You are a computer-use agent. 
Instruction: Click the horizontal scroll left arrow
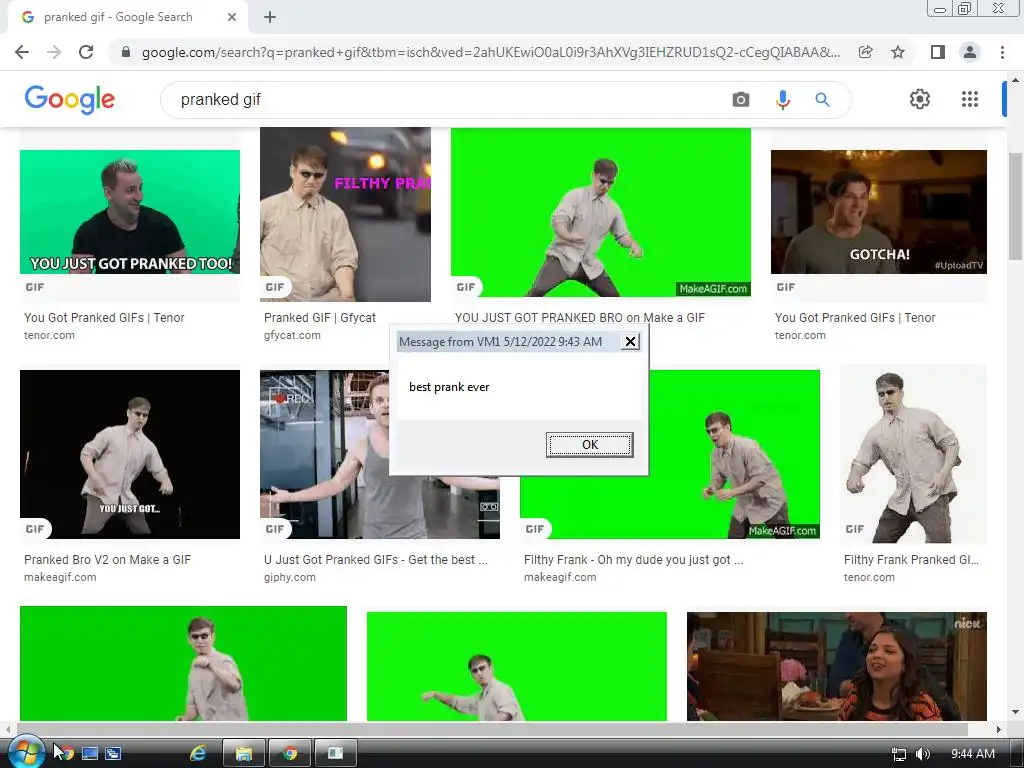click(x=8, y=729)
